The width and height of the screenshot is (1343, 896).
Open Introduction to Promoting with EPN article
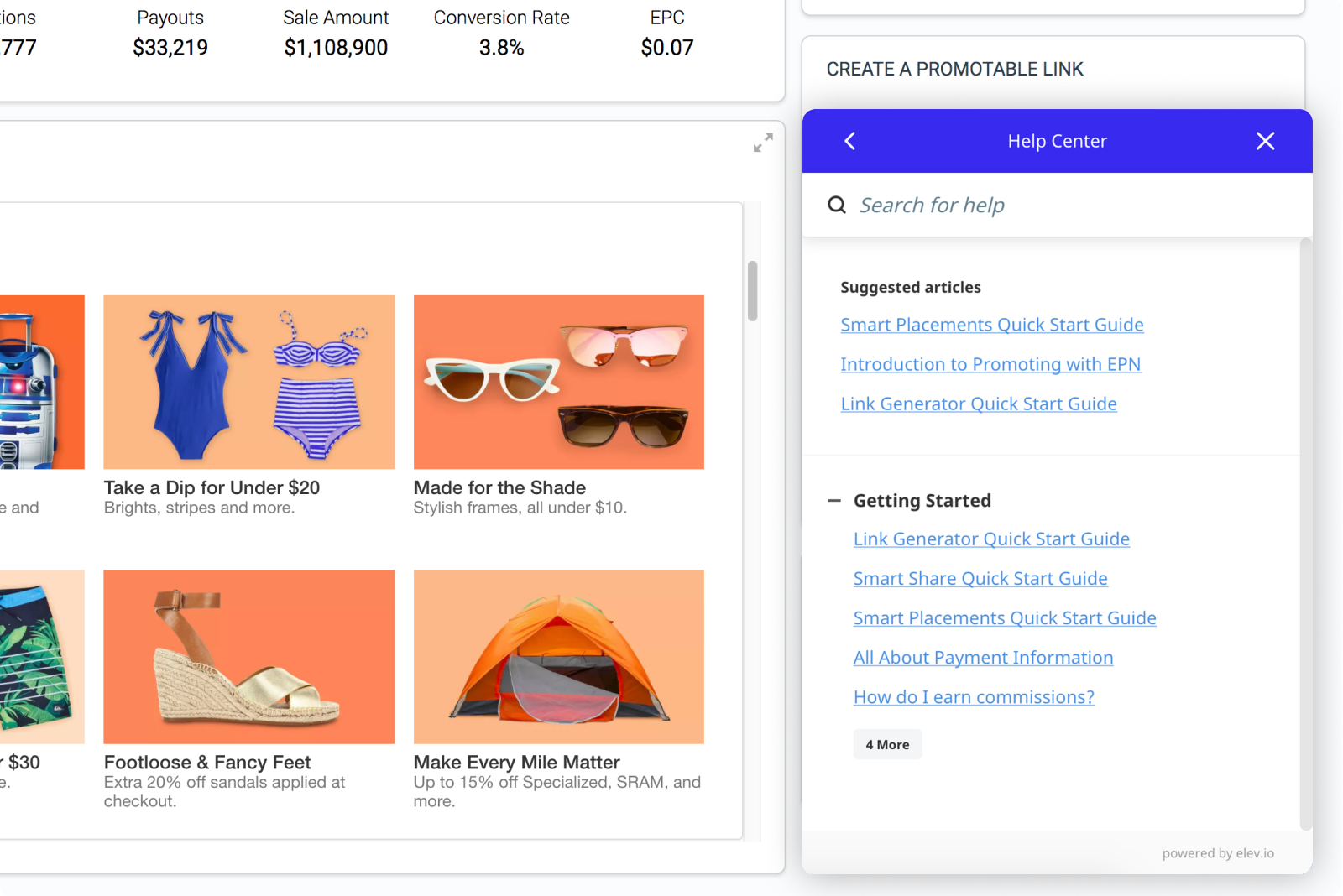[x=990, y=364]
